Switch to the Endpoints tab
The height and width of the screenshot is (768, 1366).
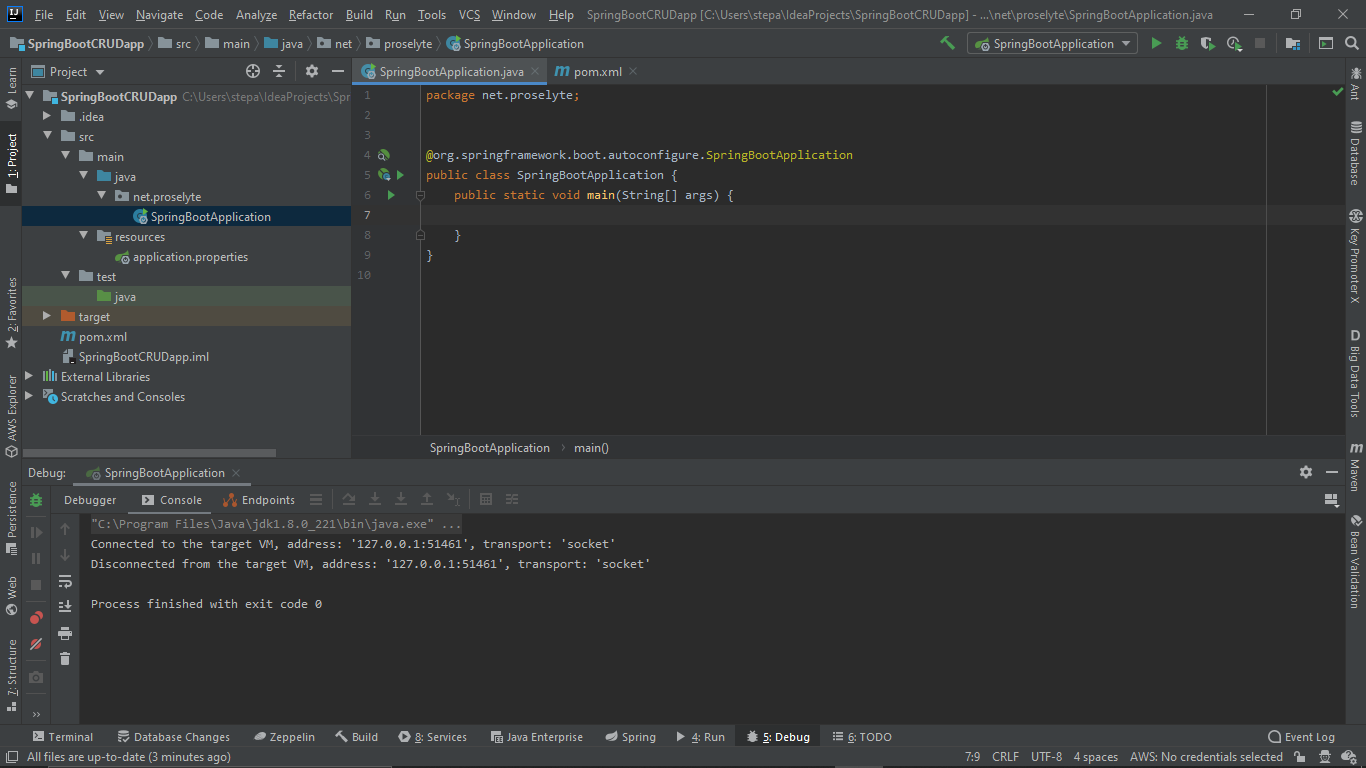260,500
